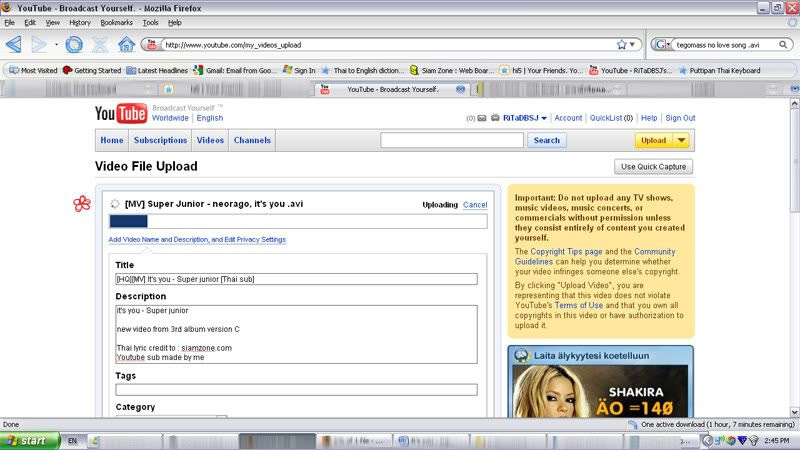Screen dimensions: 800x450
Task: Open the Account link
Action: tap(568, 118)
